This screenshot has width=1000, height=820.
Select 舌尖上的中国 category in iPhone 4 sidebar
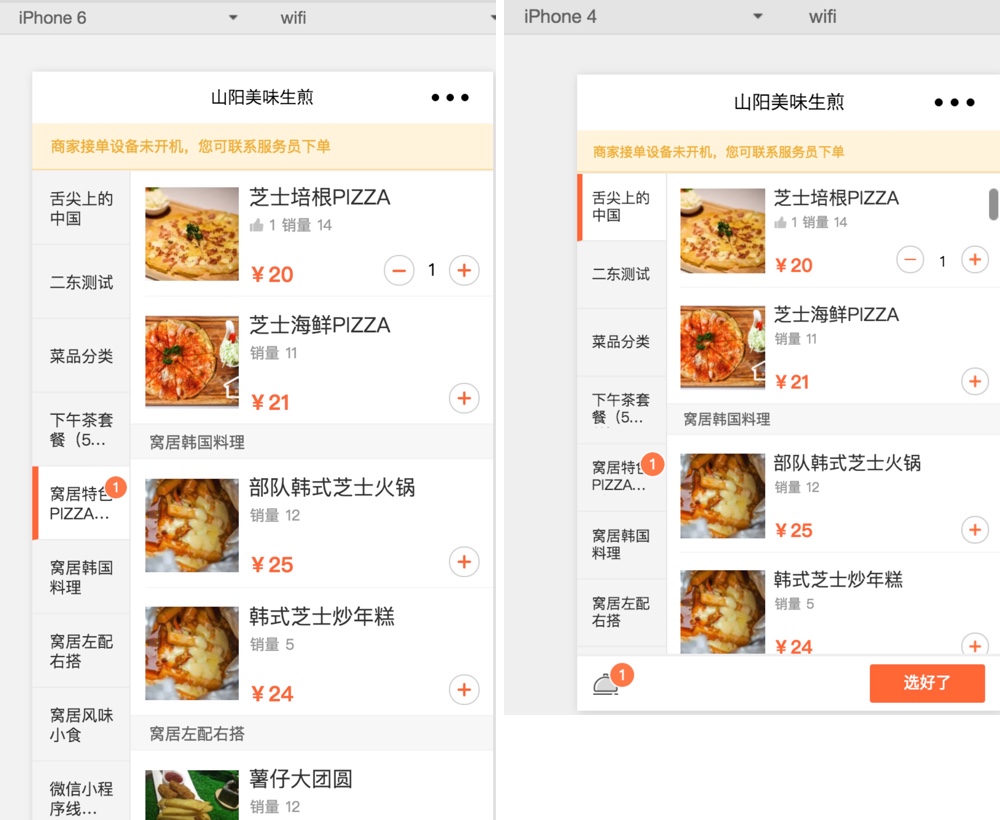pos(622,207)
